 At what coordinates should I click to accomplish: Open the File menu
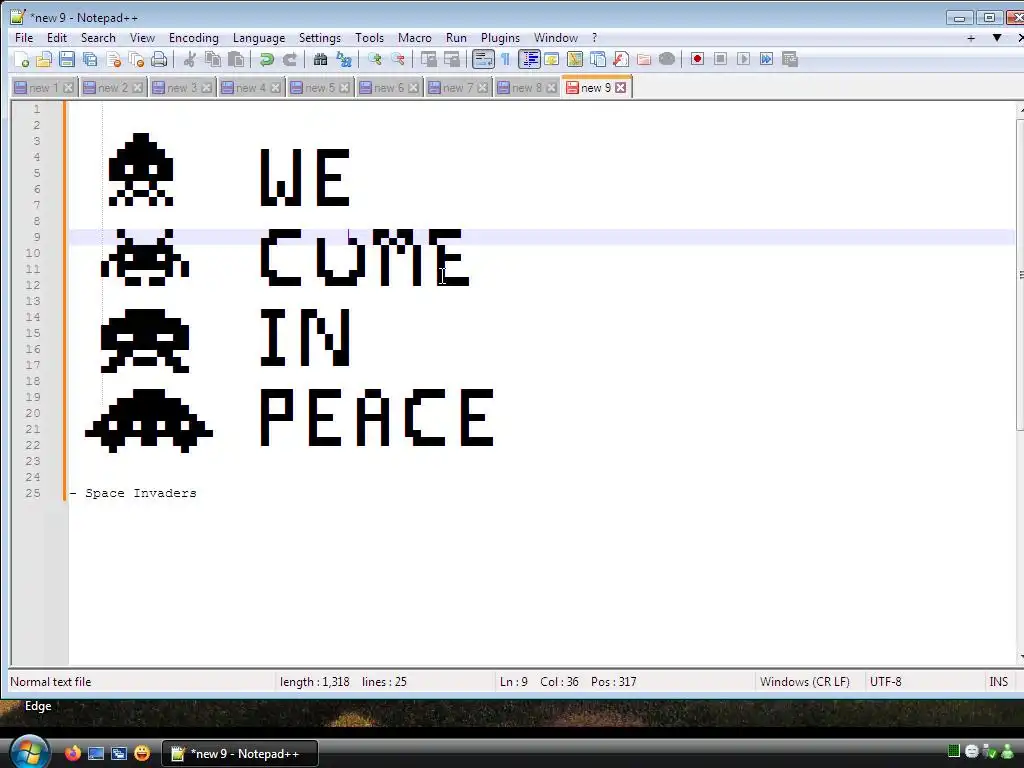24,38
